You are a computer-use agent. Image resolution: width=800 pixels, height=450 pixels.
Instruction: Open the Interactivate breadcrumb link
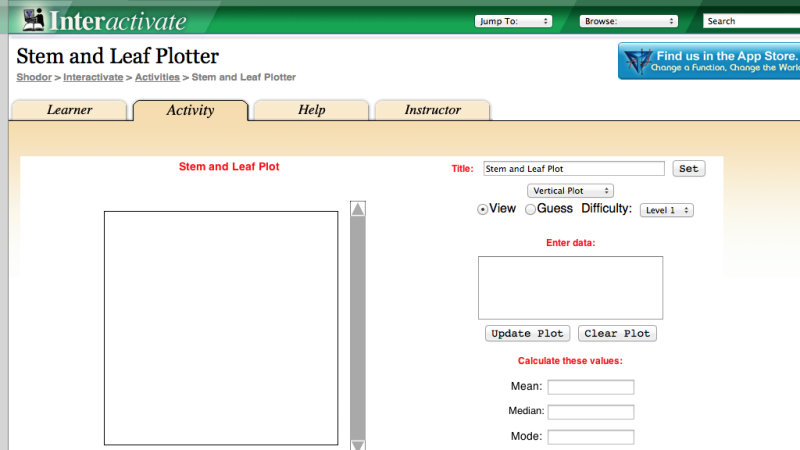tap(93, 77)
